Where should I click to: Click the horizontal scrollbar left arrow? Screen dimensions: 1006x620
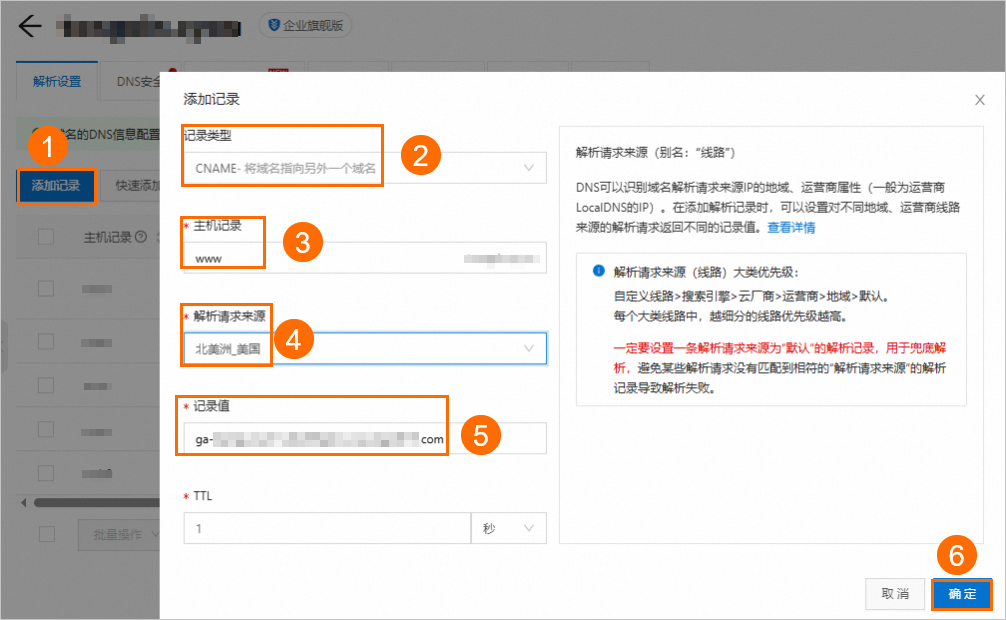[24, 503]
